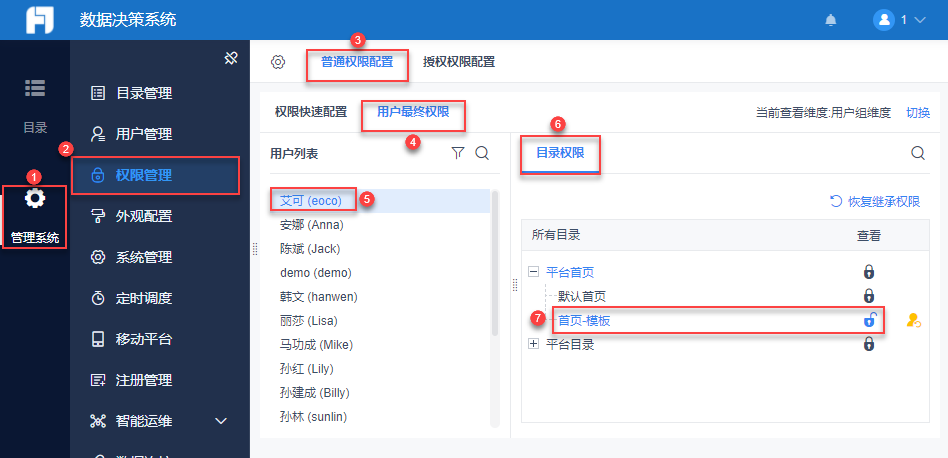Open the account dropdown chevron
The image size is (948, 458).
pos(920,20)
